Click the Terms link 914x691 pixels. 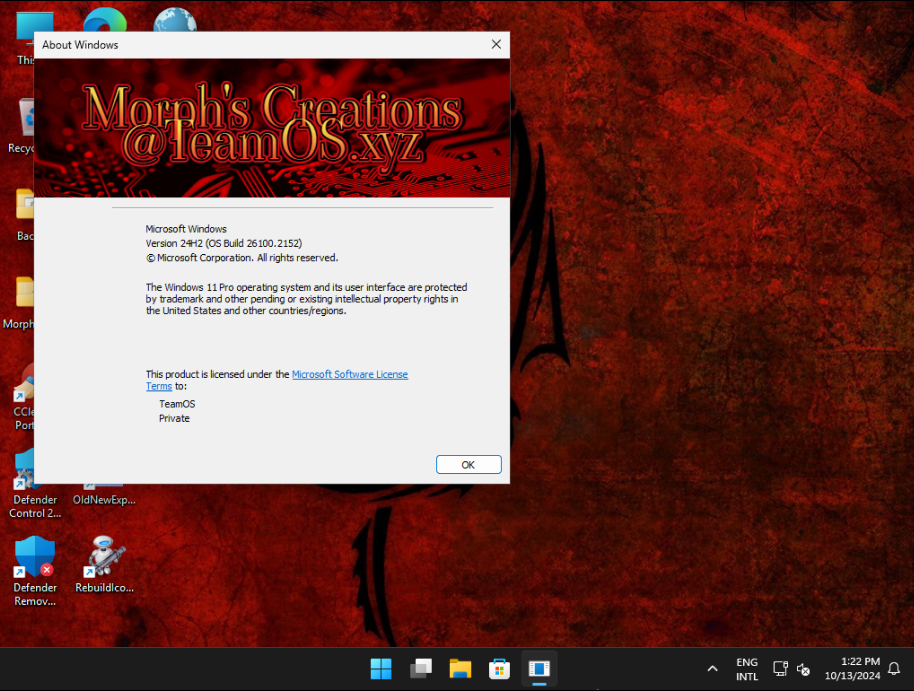pyautogui.click(x=159, y=386)
